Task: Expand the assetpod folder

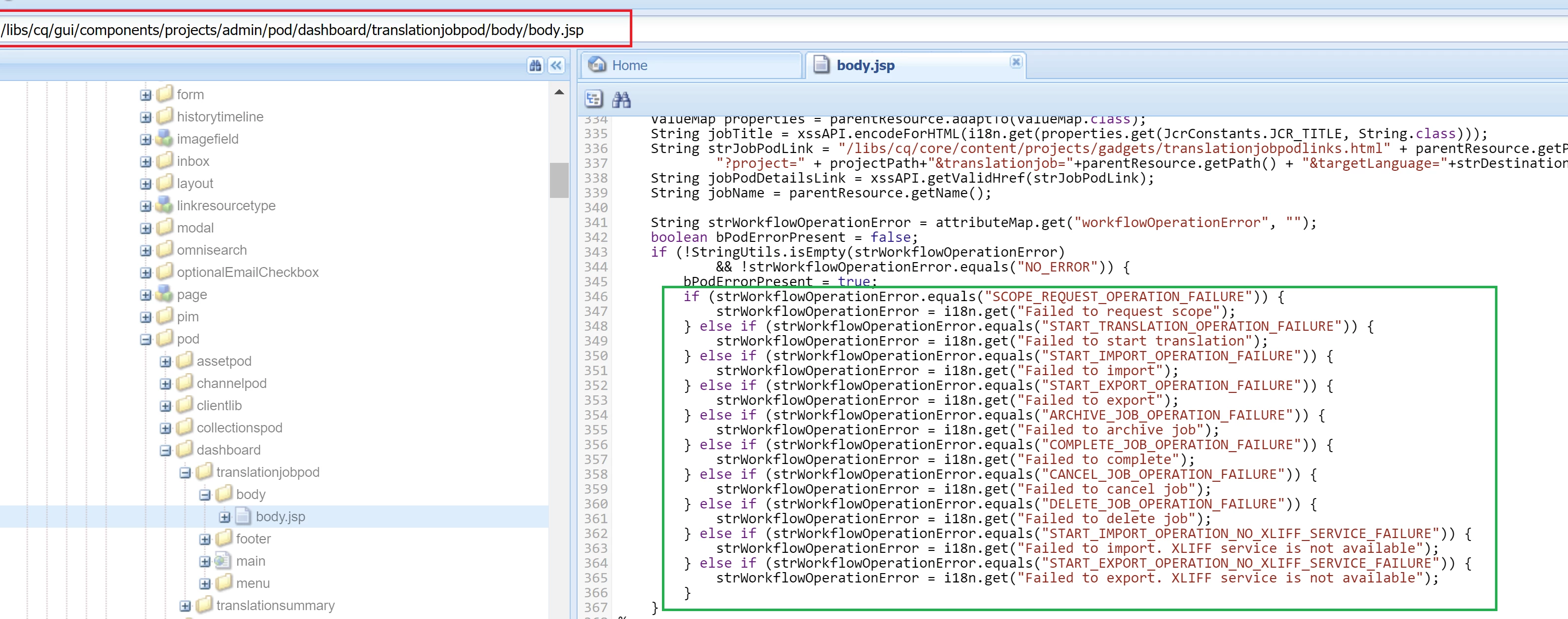Action: (166, 361)
